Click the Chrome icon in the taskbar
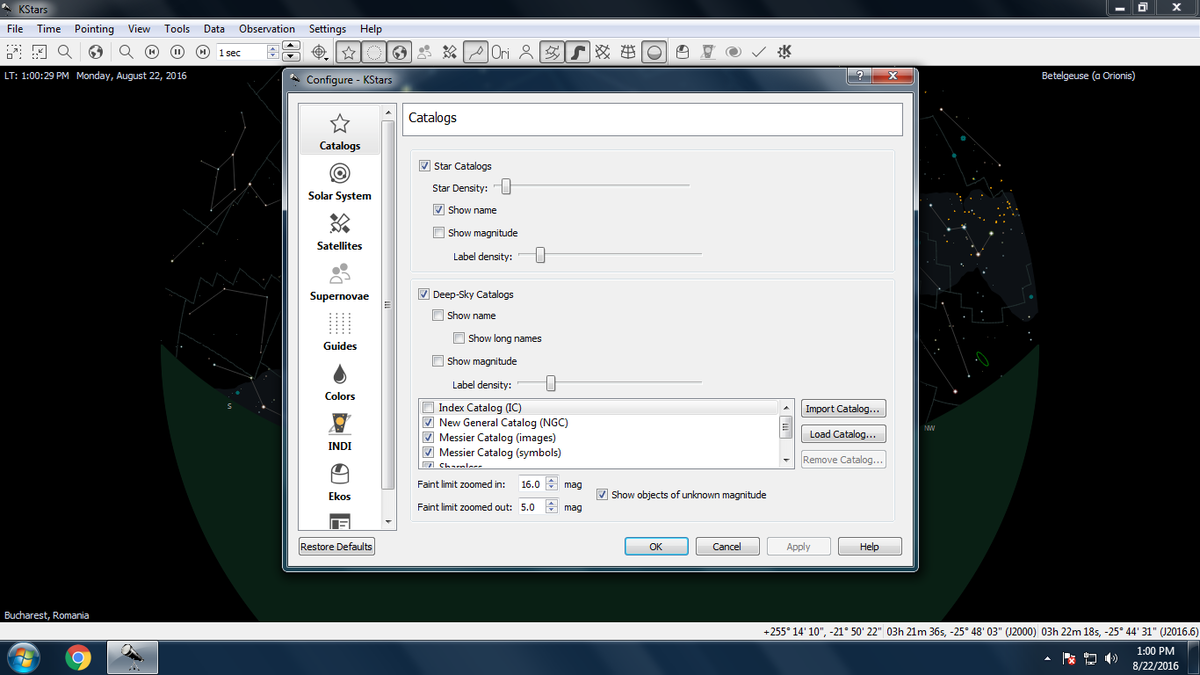The image size is (1200, 675). point(78,657)
